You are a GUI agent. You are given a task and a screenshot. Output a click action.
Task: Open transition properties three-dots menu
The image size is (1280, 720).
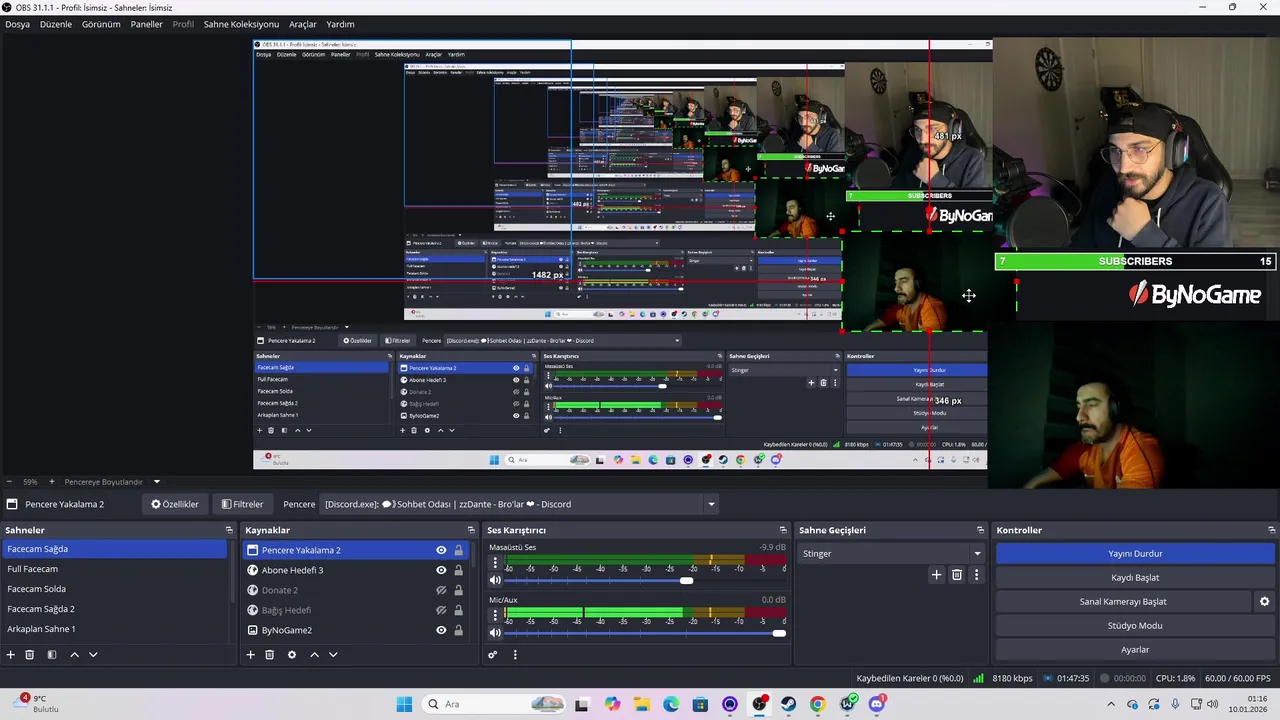pyautogui.click(x=976, y=574)
